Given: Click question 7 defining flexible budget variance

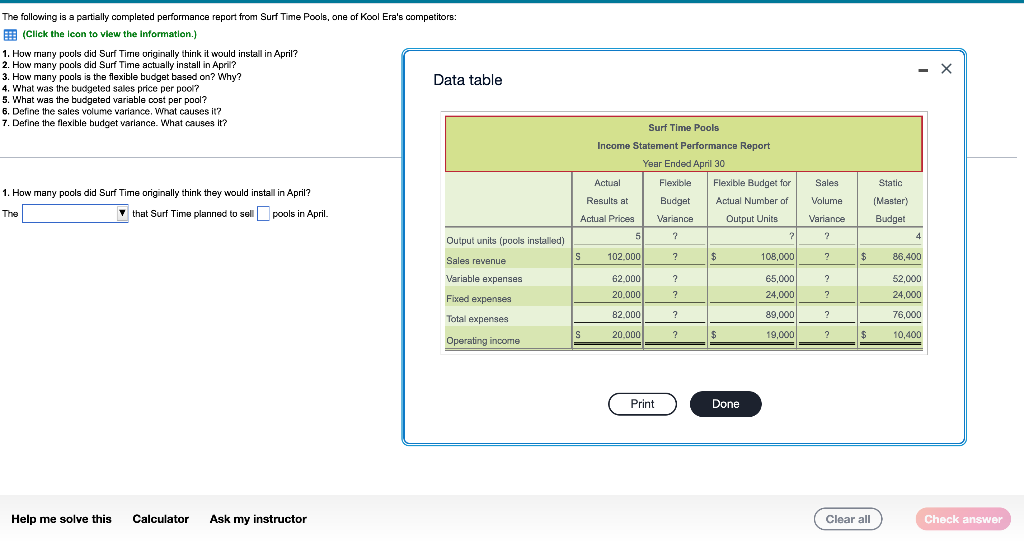Looking at the screenshot, I should click(114, 123).
